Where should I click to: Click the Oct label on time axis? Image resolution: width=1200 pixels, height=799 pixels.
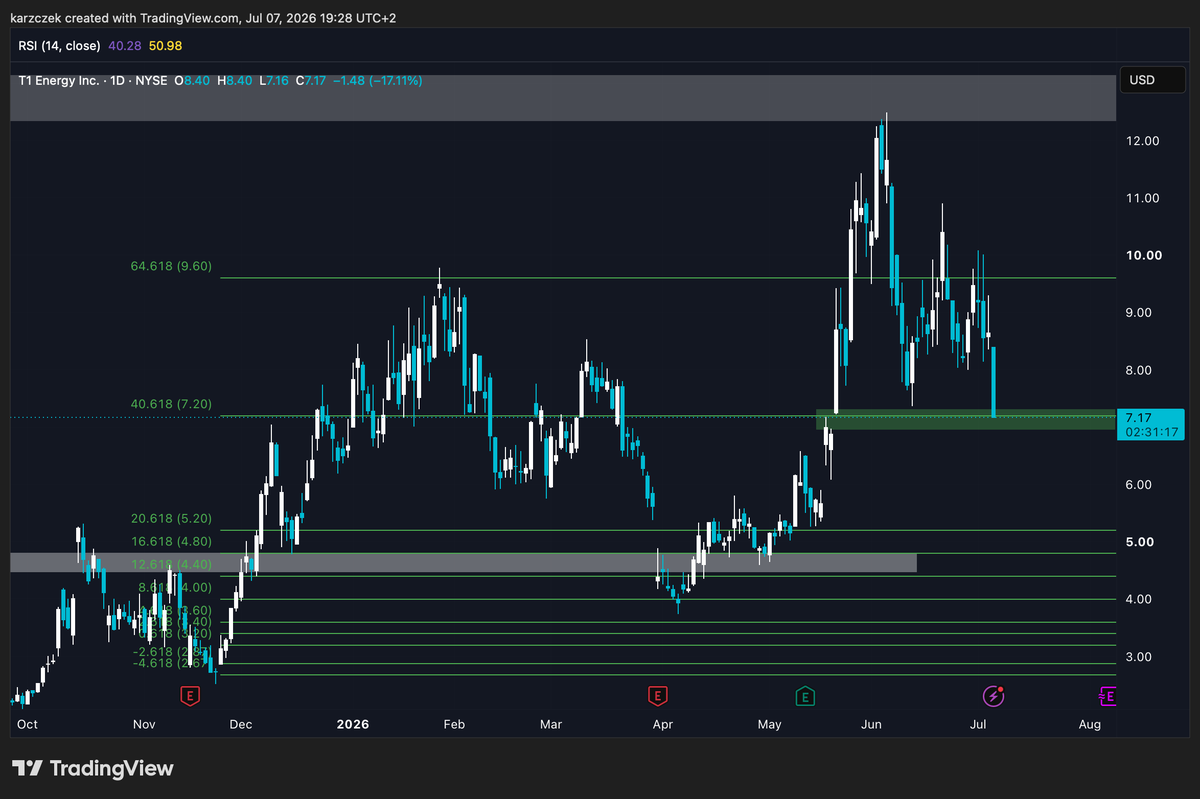pyautogui.click(x=28, y=724)
